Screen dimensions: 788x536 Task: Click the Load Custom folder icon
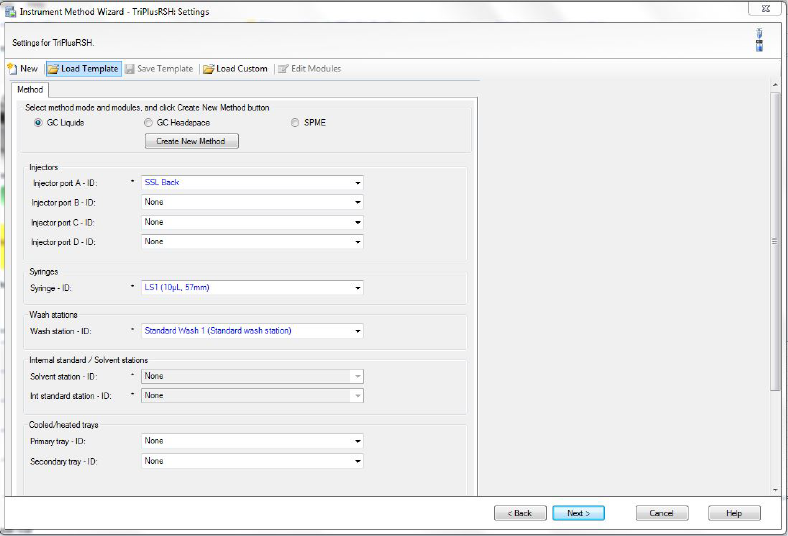click(209, 69)
